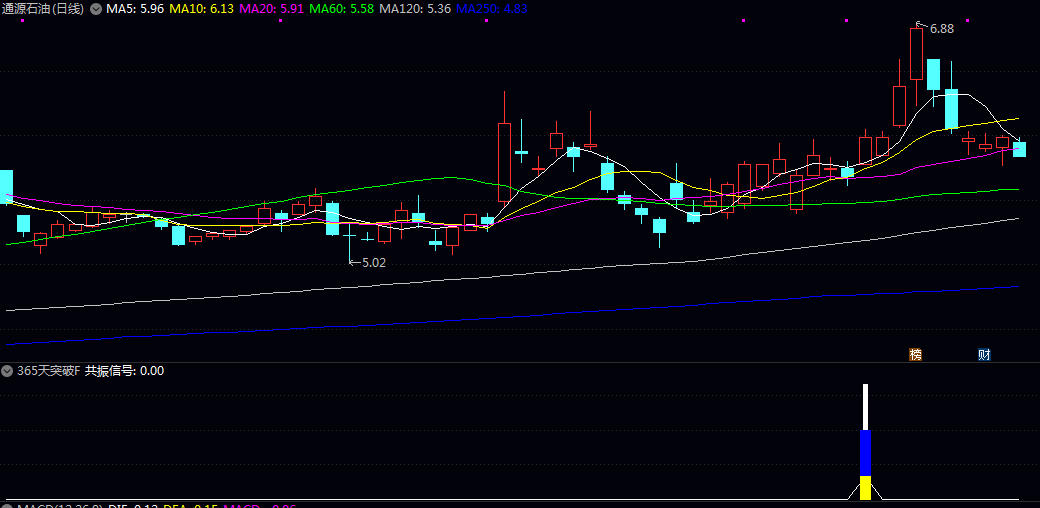Click the 6.88 high price label
The image size is (1040, 508).
pyautogui.click(x=941, y=29)
